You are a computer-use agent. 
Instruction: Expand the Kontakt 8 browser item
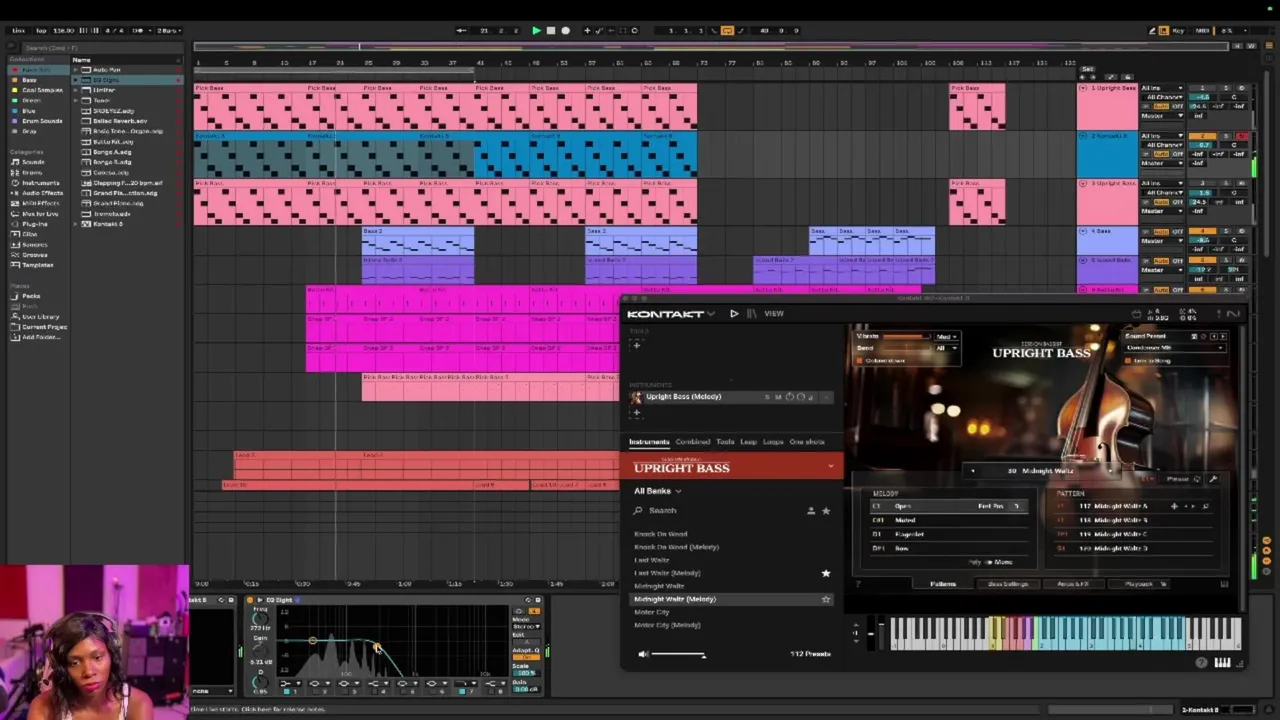pos(76,224)
